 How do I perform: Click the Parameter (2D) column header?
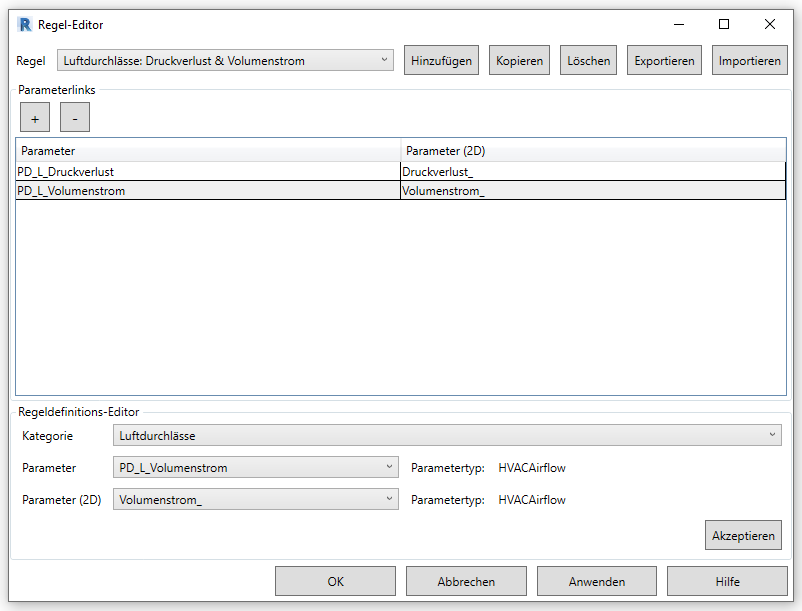[x=592, y=151]
